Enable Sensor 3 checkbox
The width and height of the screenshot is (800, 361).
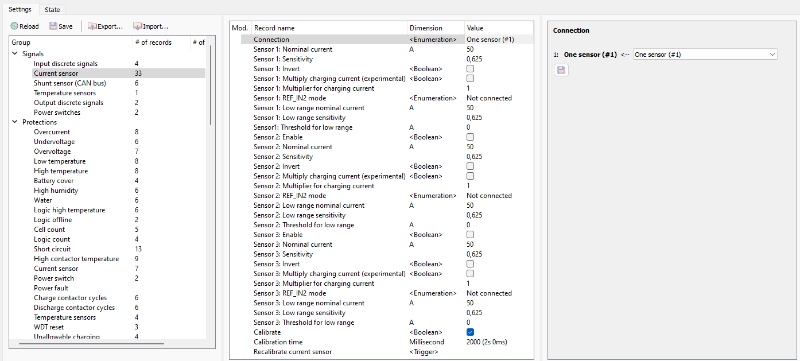click(470, 235)
